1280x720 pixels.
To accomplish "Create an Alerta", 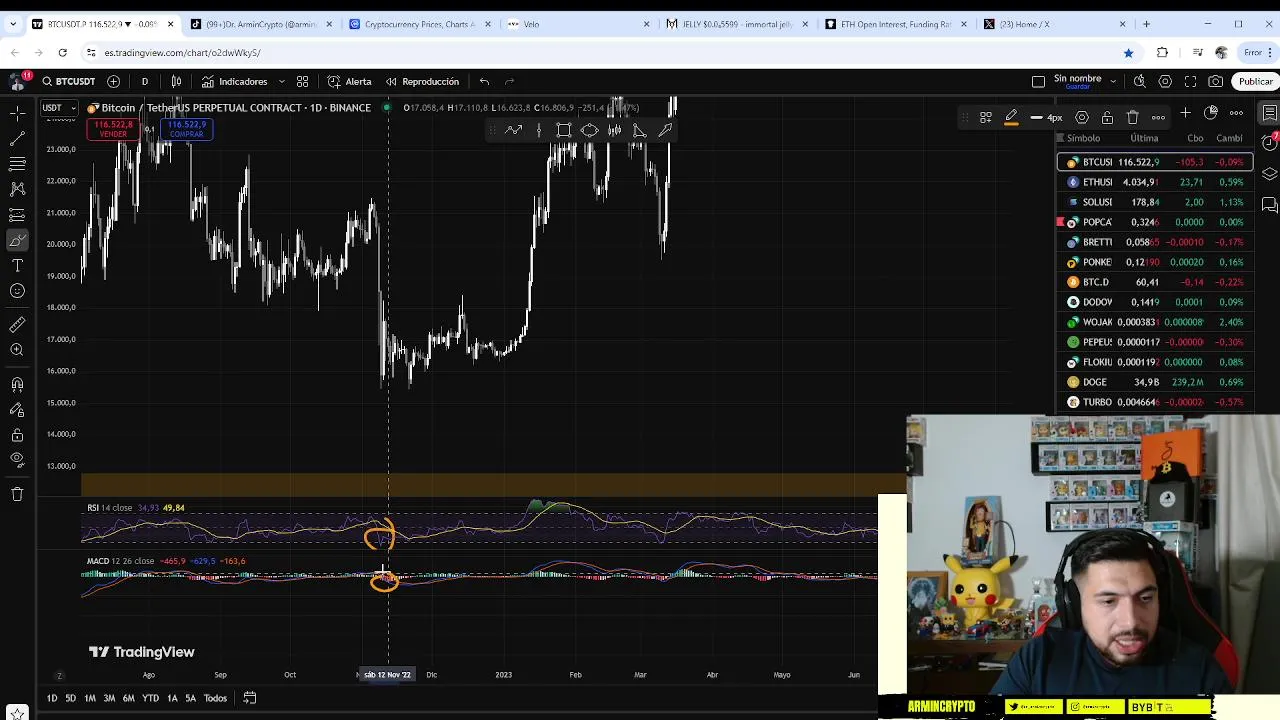I will coord(349,81).
